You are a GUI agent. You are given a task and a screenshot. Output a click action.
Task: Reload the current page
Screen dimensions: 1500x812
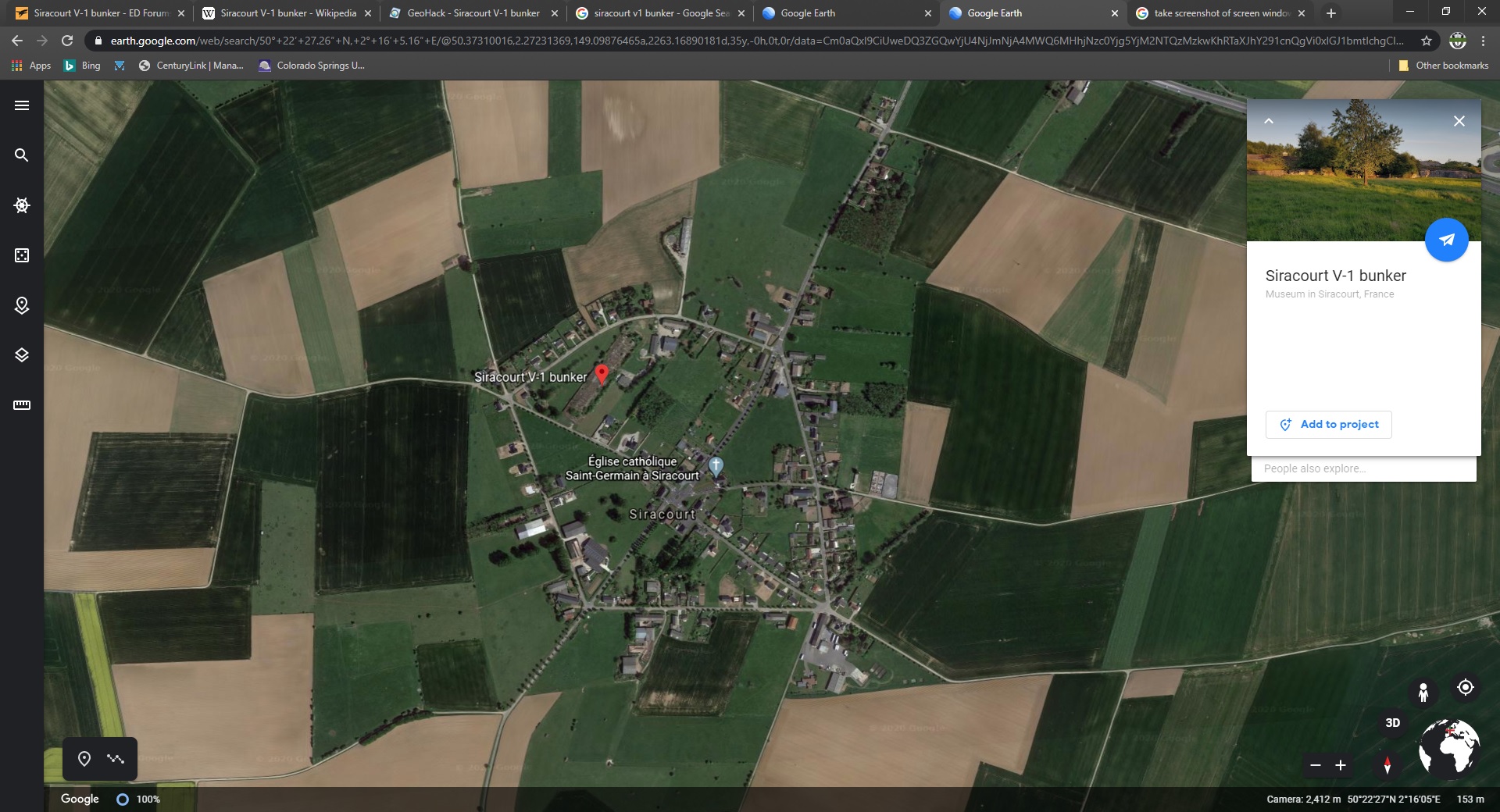[x=67, y=41]
